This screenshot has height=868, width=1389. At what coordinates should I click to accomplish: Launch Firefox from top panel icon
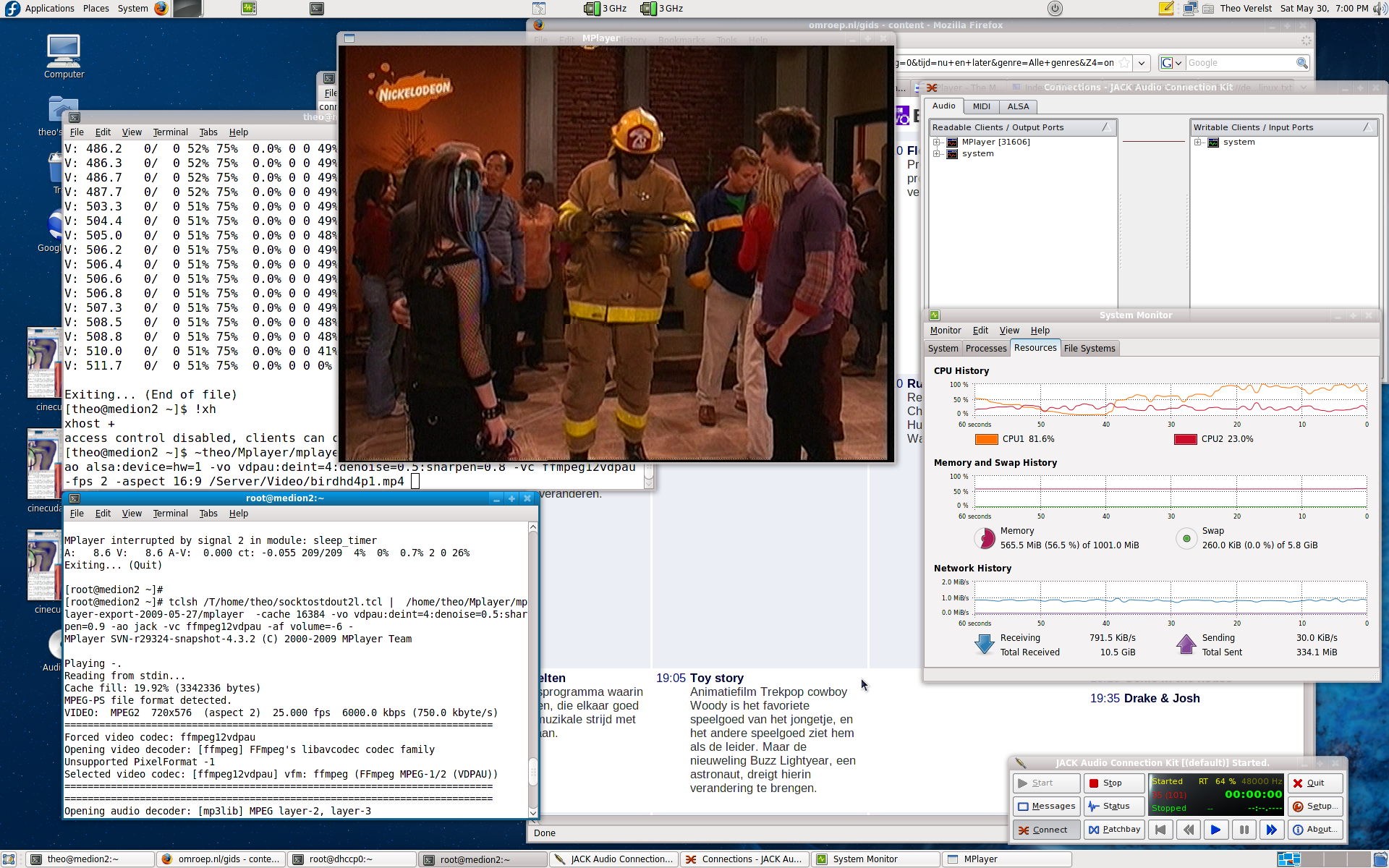pyautogui.click(x=161, y=9)
